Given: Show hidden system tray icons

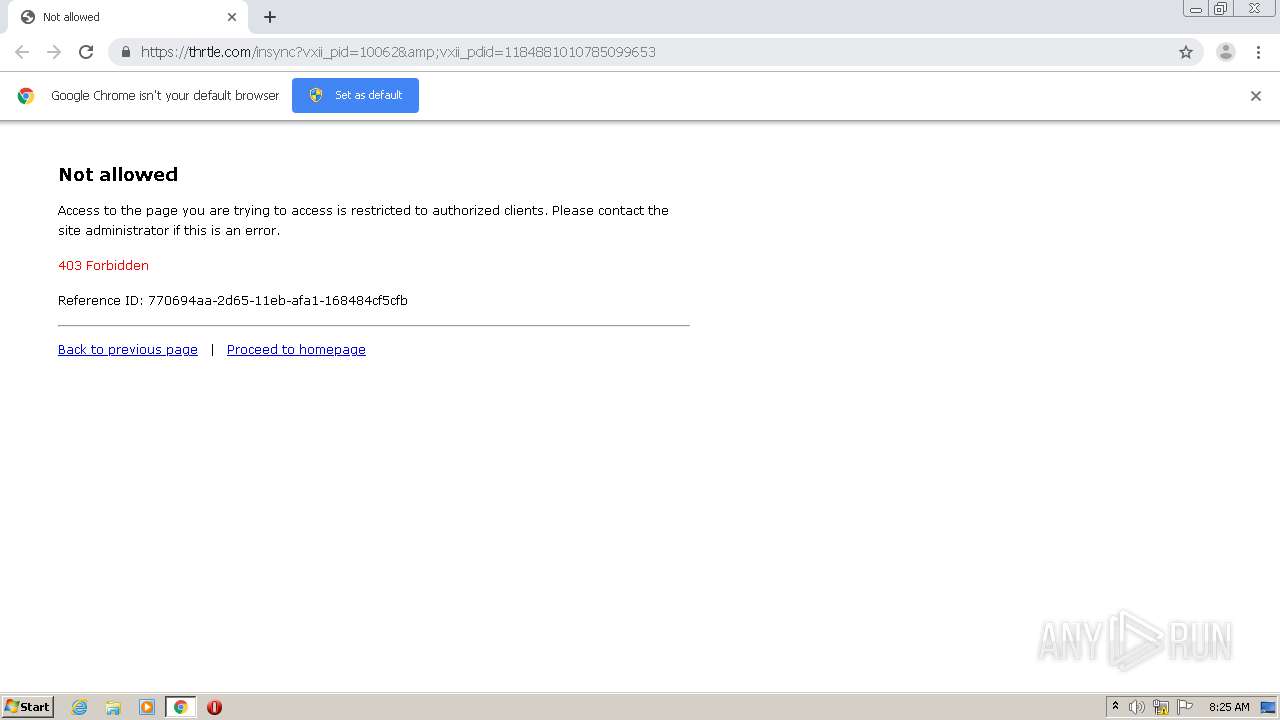Looking at the screenshot, I should (x=1116, y=707).
